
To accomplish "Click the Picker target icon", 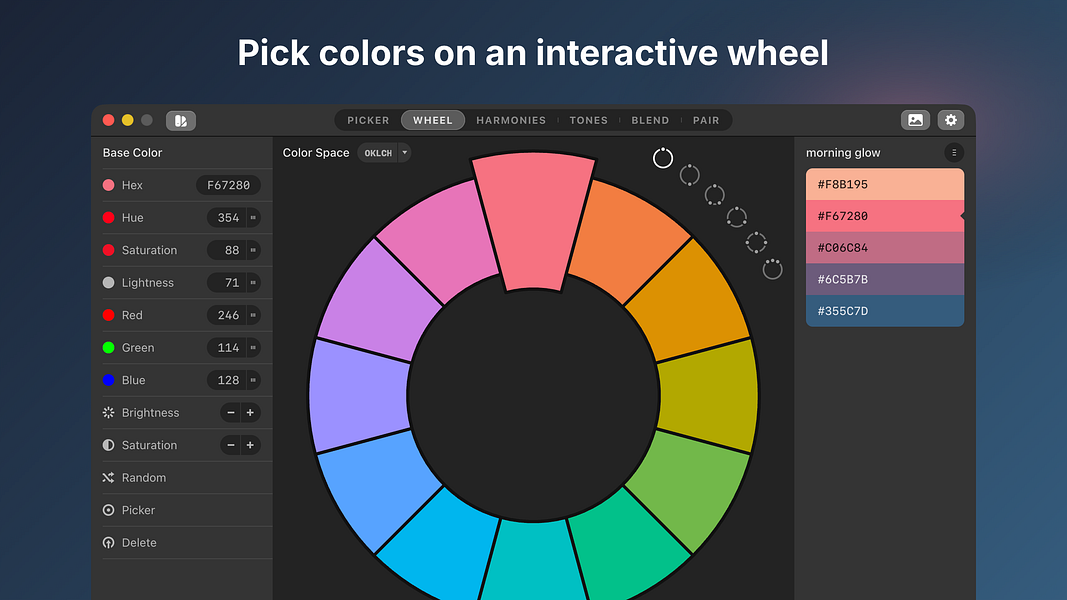I will [108, 510].
